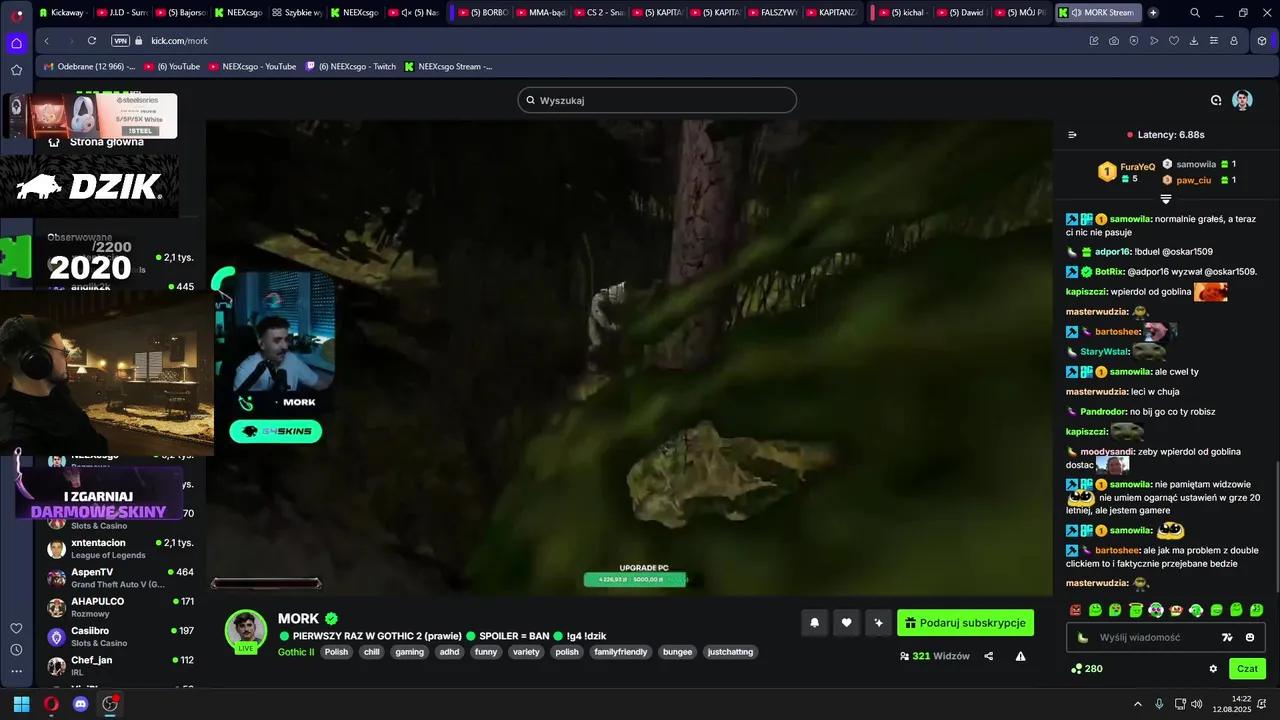Open a new tab with plus
The image size is (1280, 720).
pos(1153,13)
